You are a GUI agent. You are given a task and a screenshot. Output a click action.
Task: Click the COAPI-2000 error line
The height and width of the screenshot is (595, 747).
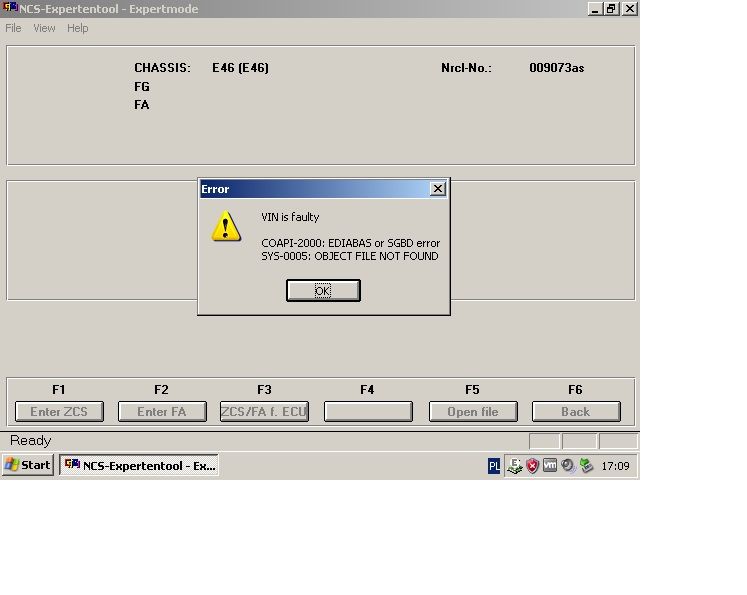pos(350,243)
